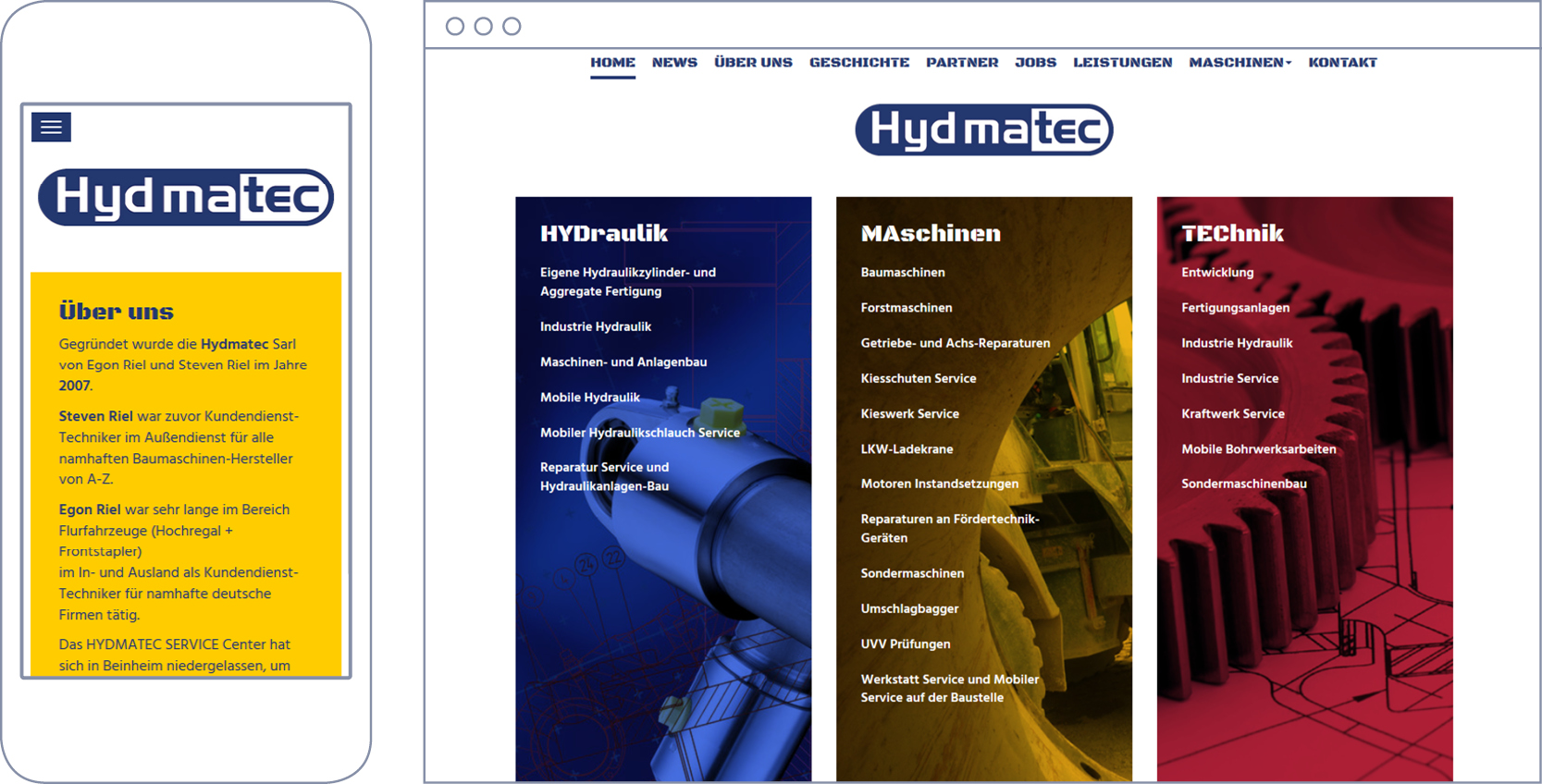Viewport: 1542px width, 784px height.
Task: Open the ÜBER UNS menu item
Action: (x=753, y=63)
